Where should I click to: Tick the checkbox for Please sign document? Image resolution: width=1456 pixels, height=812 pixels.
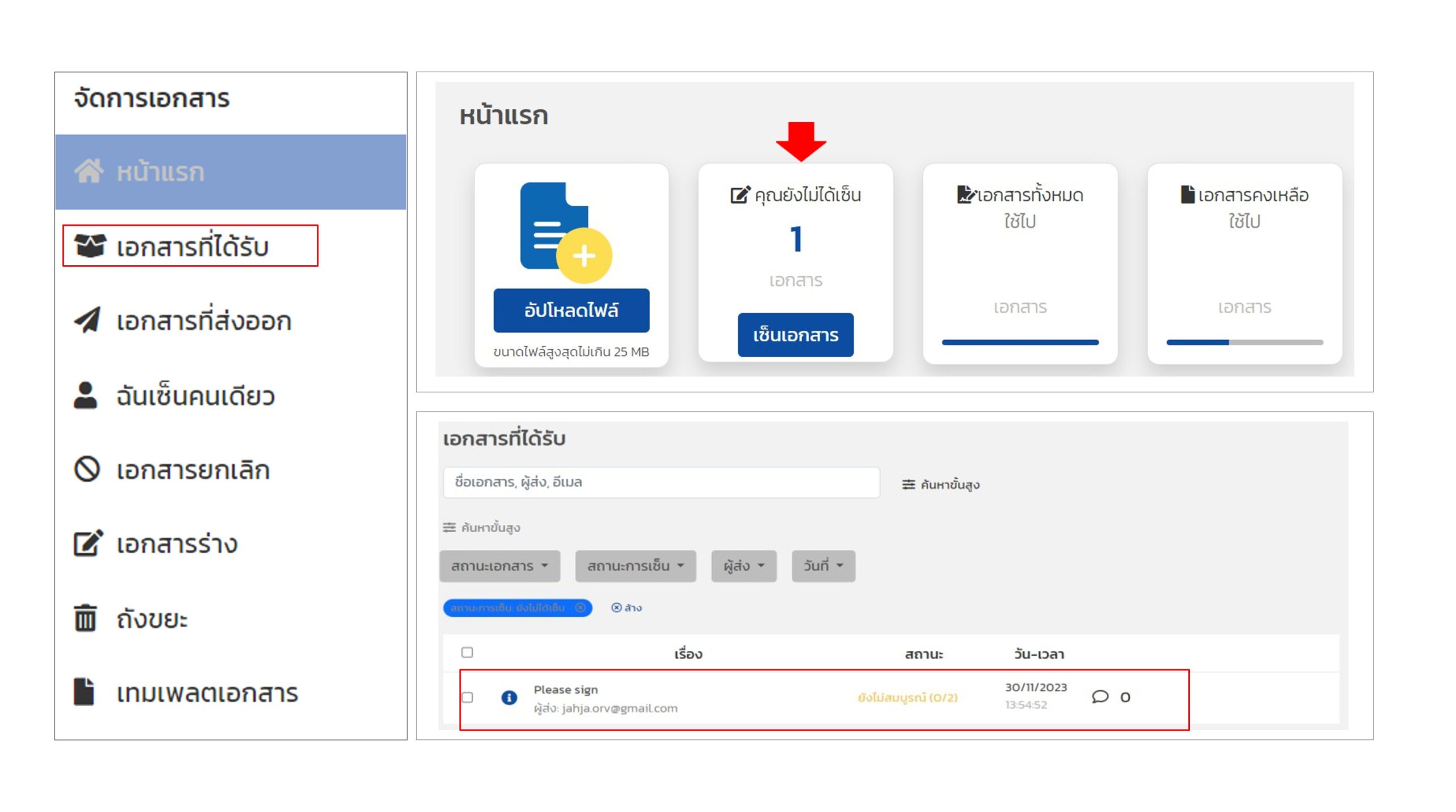[467, 697]
